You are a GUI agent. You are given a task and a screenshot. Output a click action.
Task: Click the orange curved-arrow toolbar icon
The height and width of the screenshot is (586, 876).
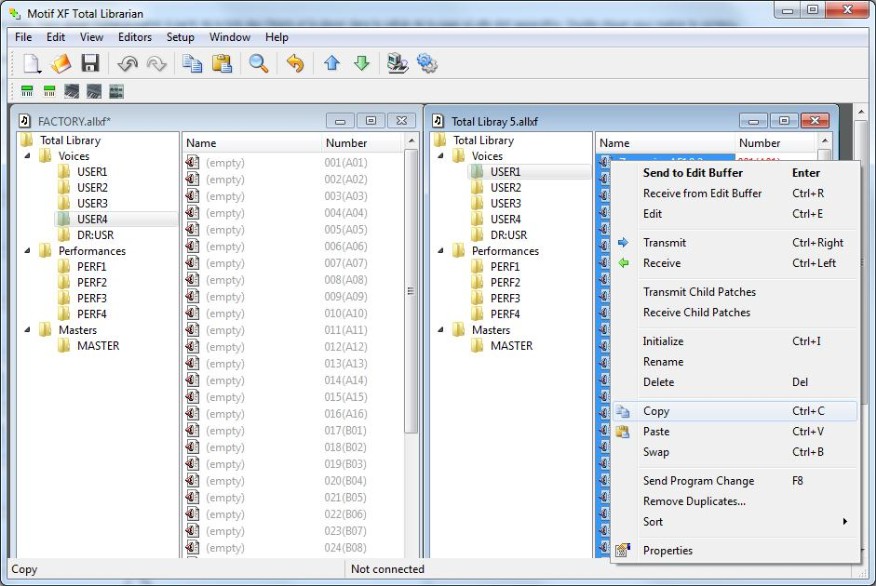click(x=295, y=64)
